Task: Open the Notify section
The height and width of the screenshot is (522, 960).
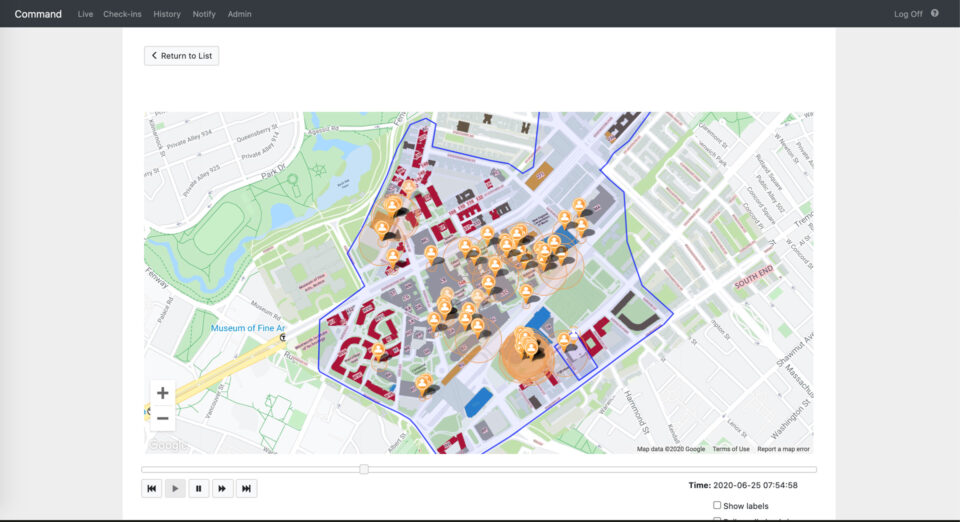Action: click(204, 14)
